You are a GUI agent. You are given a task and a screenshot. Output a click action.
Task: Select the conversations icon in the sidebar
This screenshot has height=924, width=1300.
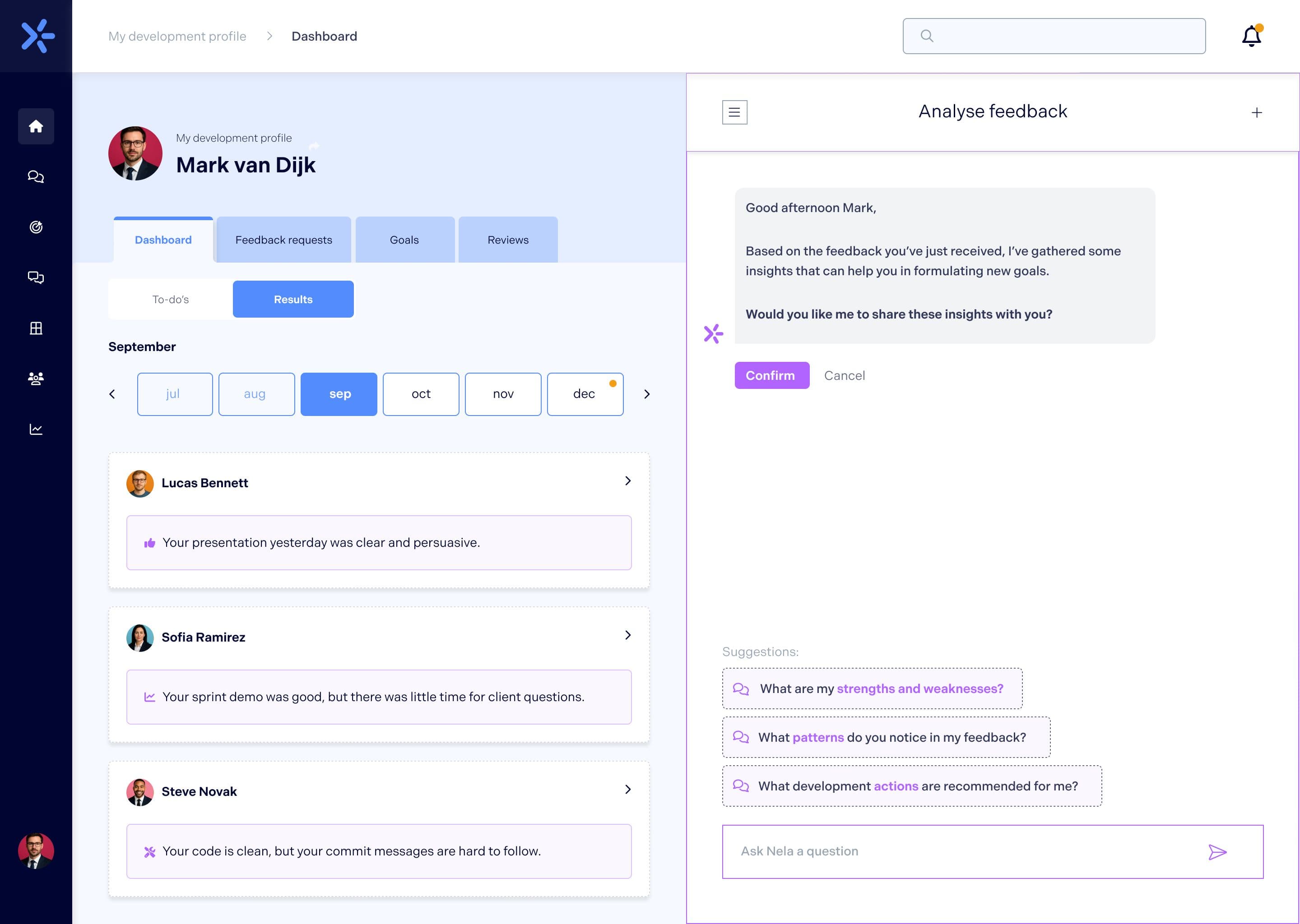pyautogui.click(x=36, y=277)
